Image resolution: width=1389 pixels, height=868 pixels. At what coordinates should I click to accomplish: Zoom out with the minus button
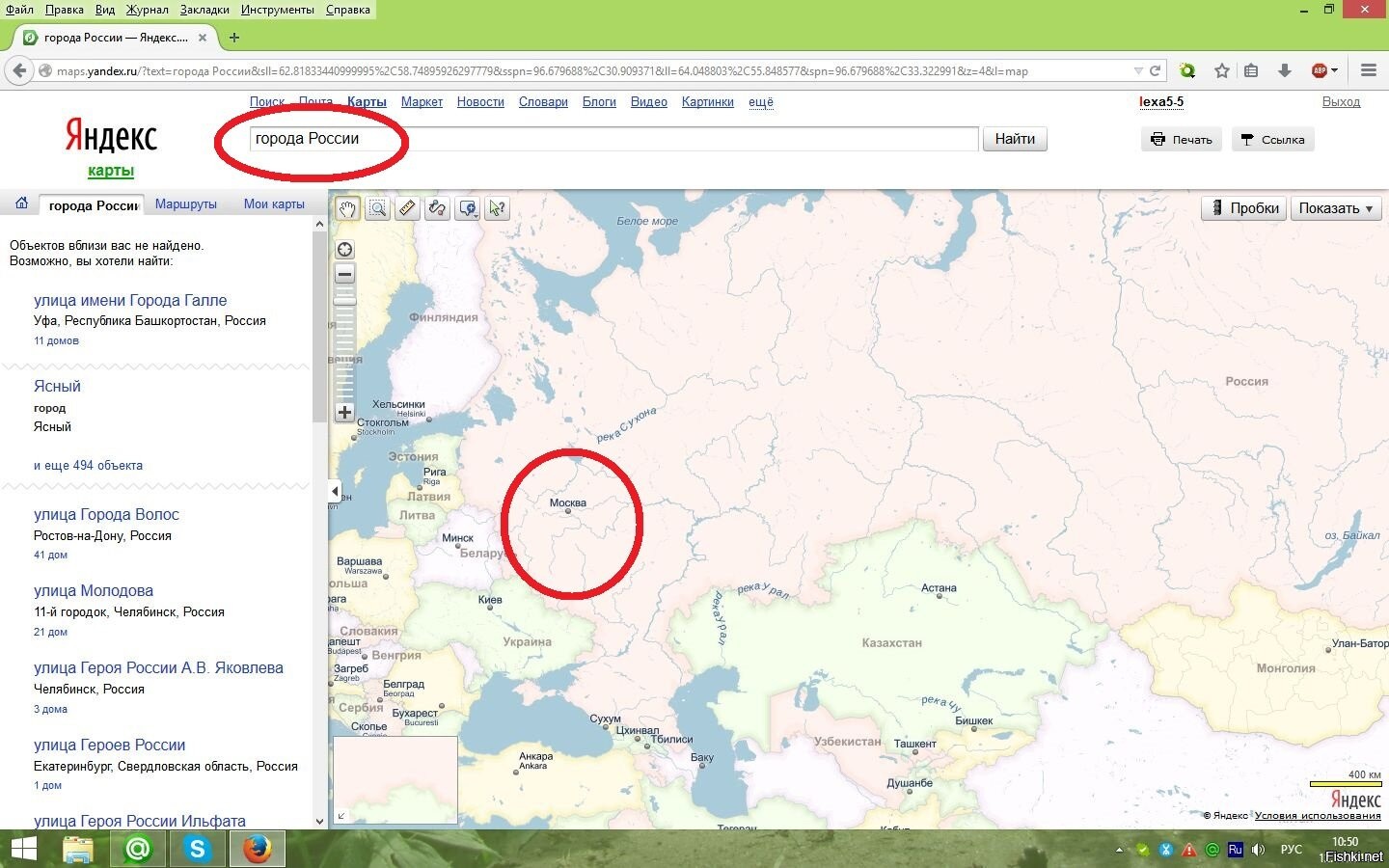(x=344, y=274)
